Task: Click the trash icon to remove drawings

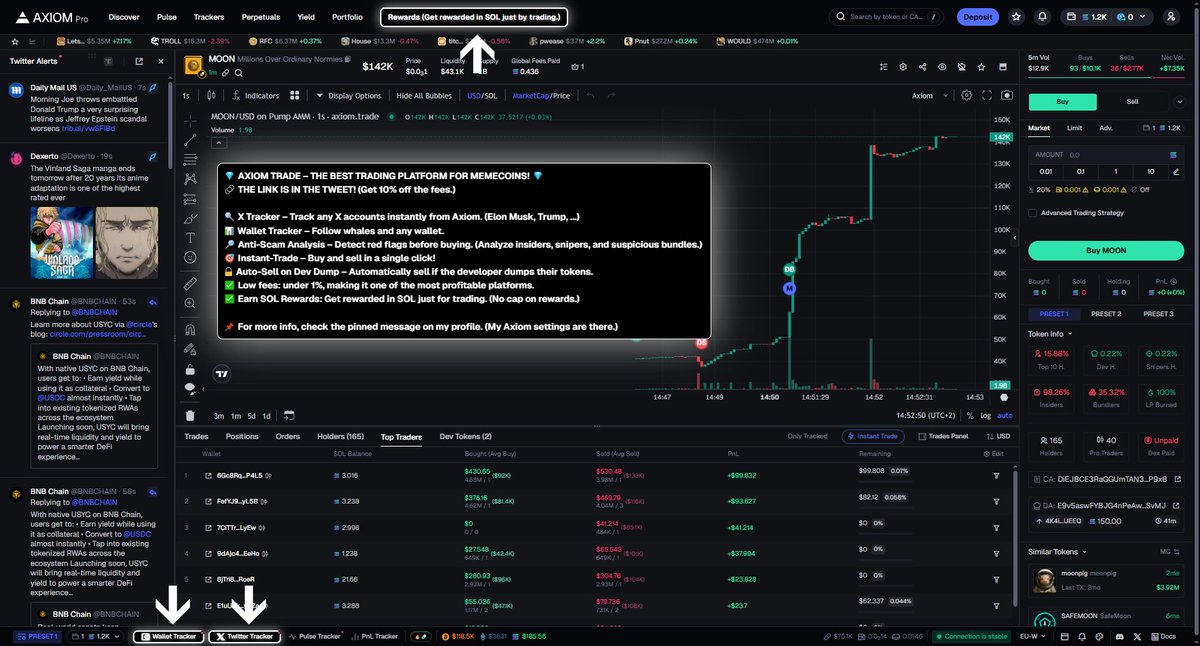Action: [191, 415]
